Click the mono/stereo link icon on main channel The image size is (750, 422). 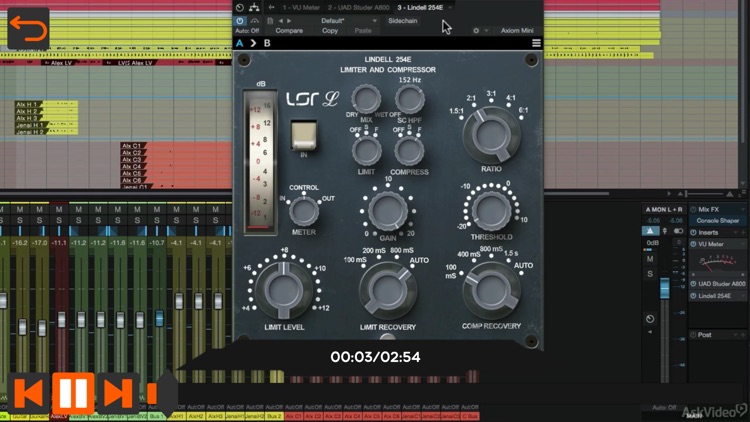678,231
